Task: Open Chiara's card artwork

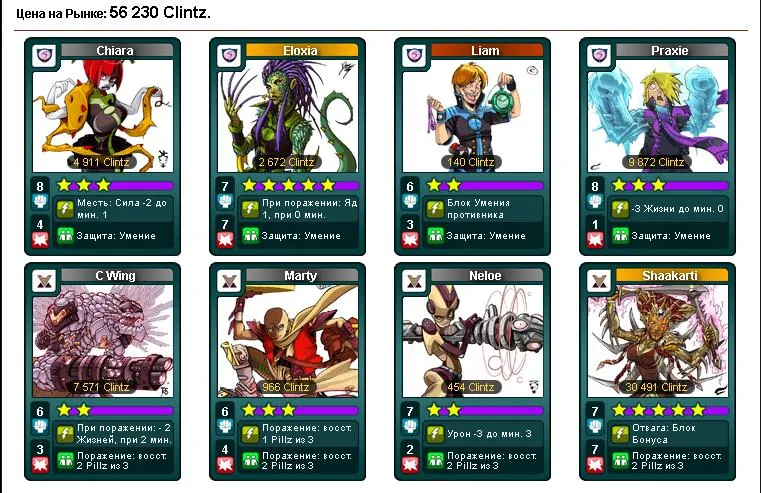Action: pos(103,115)
